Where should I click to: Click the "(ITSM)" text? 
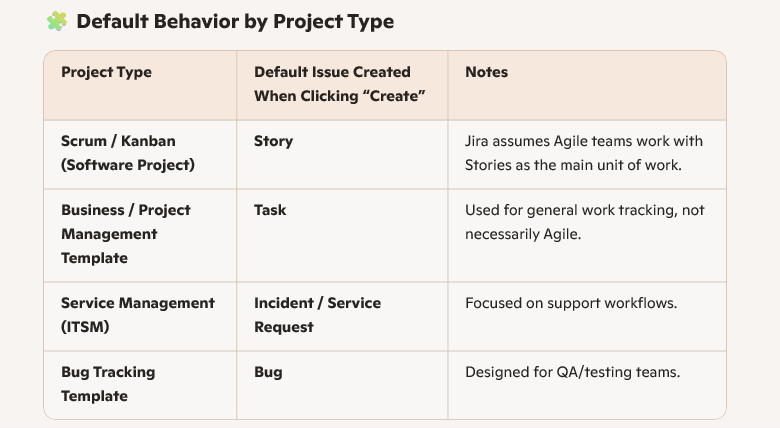coord(86,327)
